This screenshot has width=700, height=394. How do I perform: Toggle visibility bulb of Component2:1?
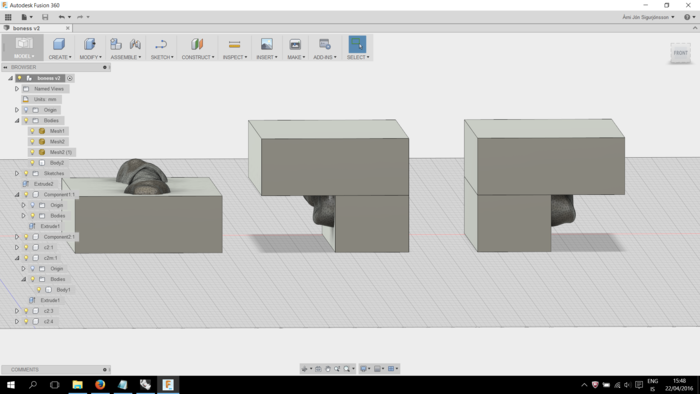(x=26, y=237)
